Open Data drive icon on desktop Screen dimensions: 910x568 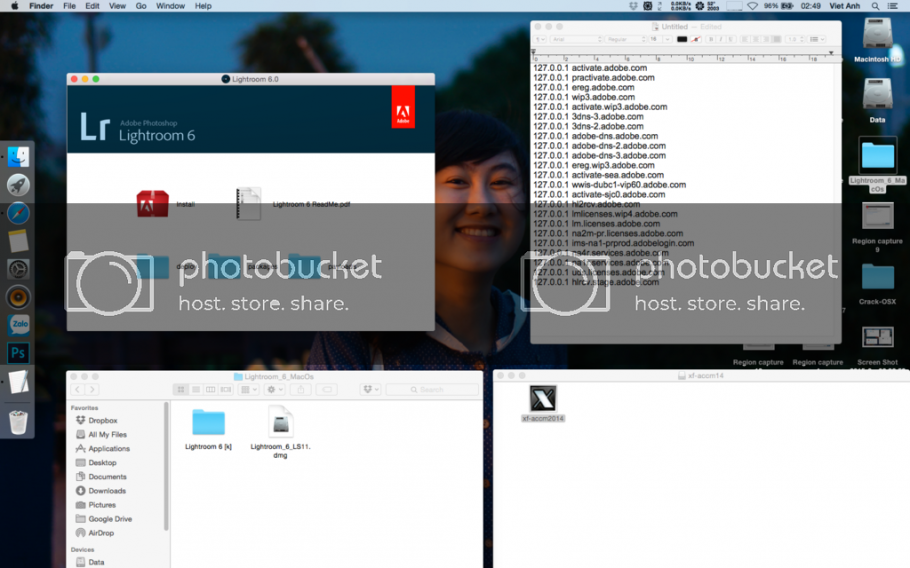[x=877, y=95]
